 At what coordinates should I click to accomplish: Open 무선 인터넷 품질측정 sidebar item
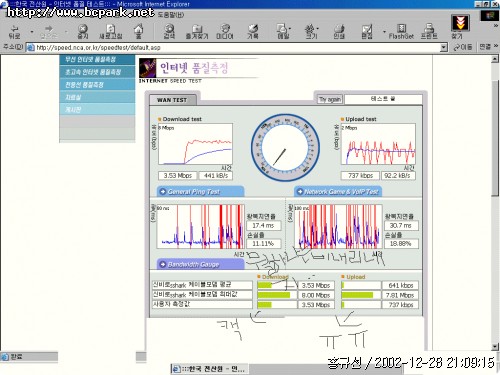(x=97, y=59)
